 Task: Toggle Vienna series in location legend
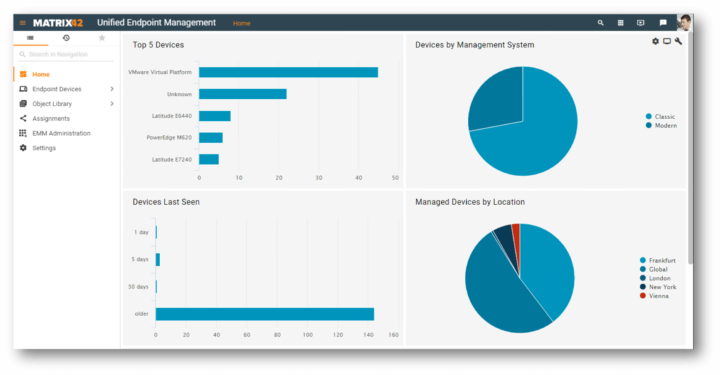click(x=654, y=296)
